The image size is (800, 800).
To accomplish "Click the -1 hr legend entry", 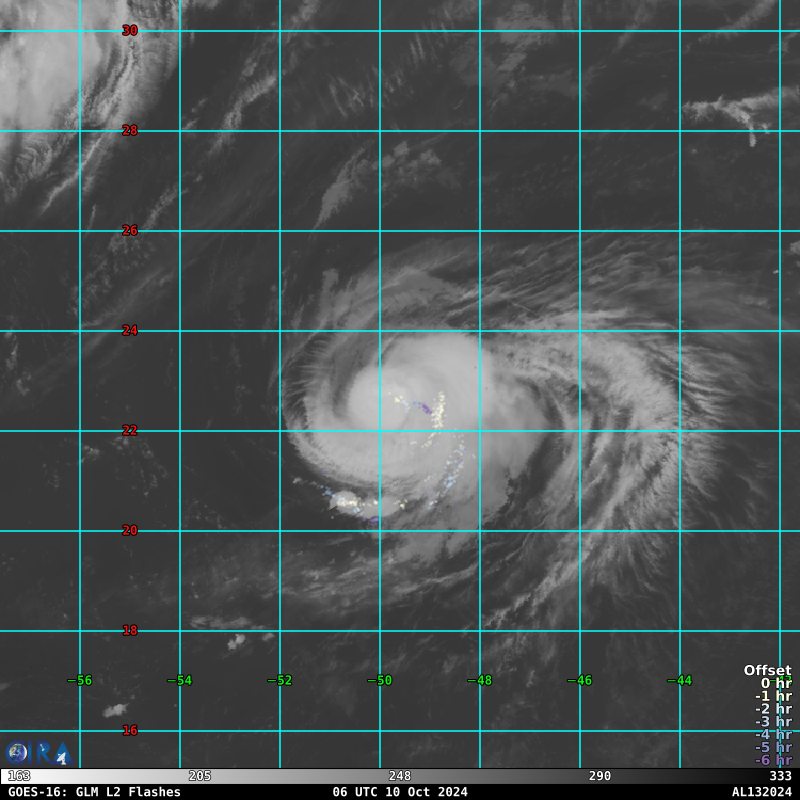I will 773,695.
